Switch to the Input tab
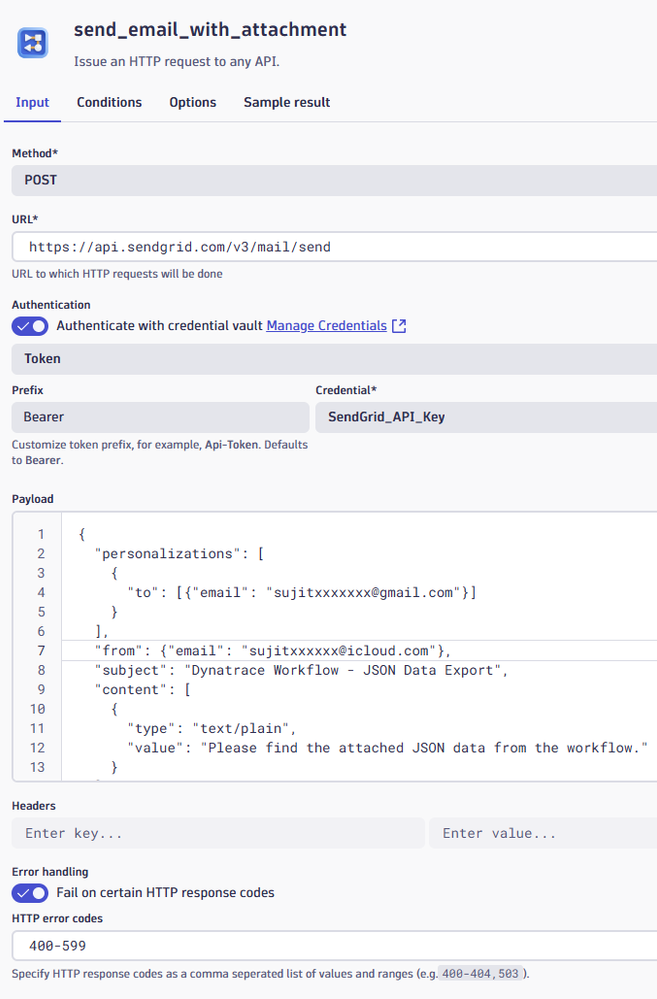 (x=32, y=103)
